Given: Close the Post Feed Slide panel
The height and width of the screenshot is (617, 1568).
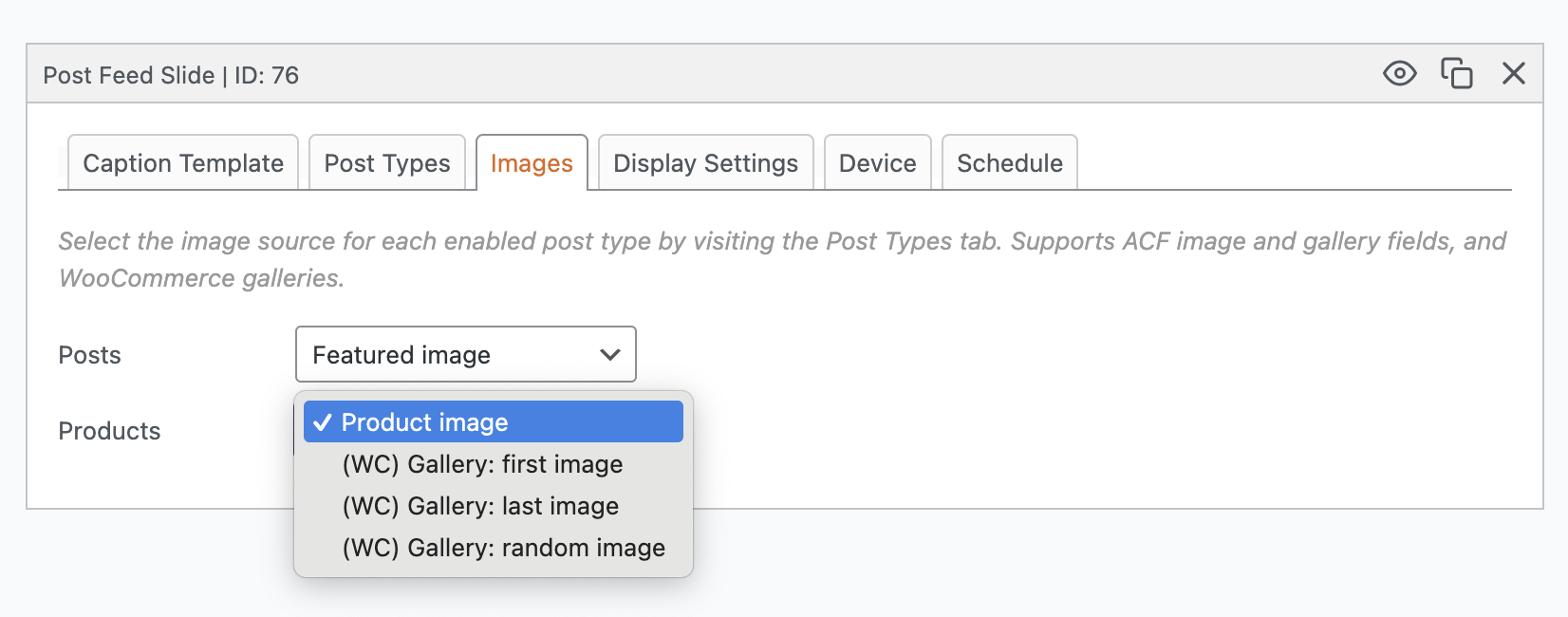Looking at the screenshot, I should [x=1513, y=73].
